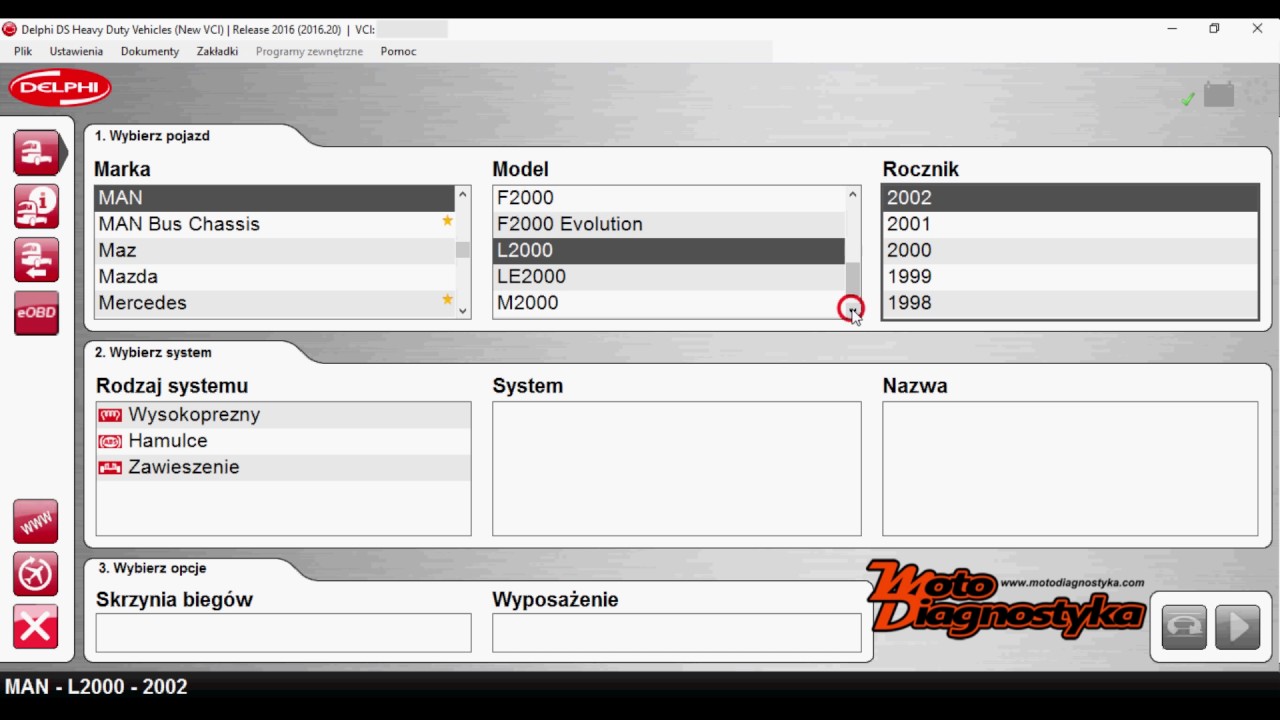
Task: Open the www web icon
Action: tap(36, 522)
